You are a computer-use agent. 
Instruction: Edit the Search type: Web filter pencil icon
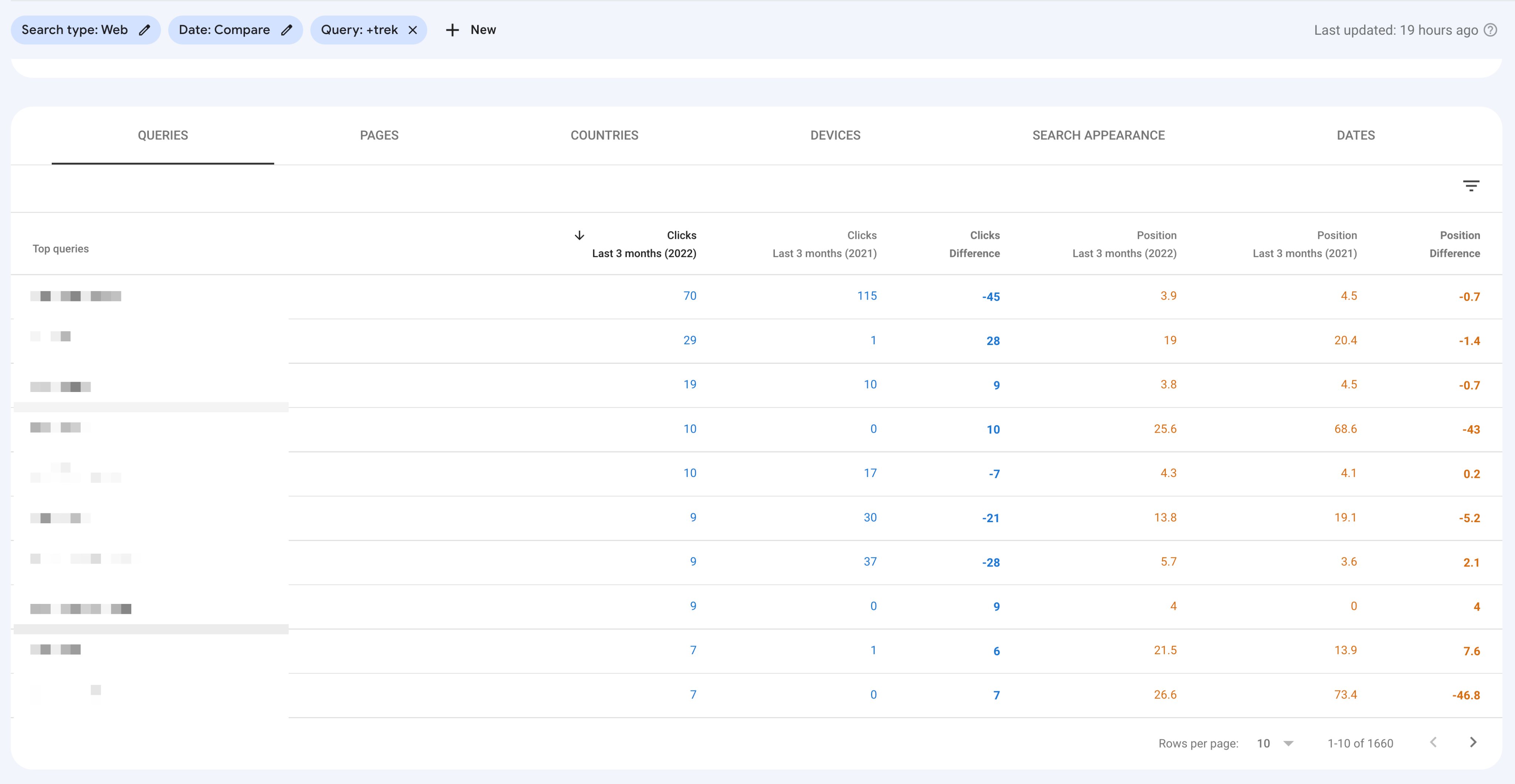tap(144, 30)
